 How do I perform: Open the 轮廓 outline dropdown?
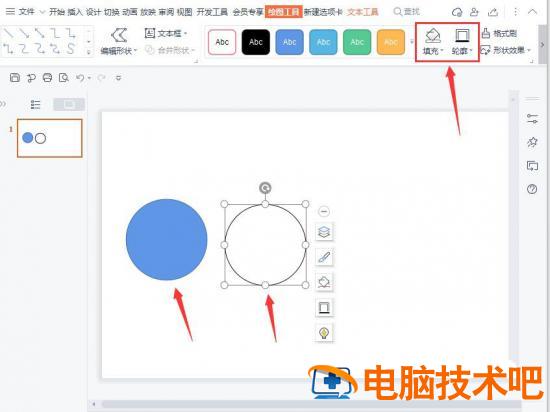click(x=462, y=42)
